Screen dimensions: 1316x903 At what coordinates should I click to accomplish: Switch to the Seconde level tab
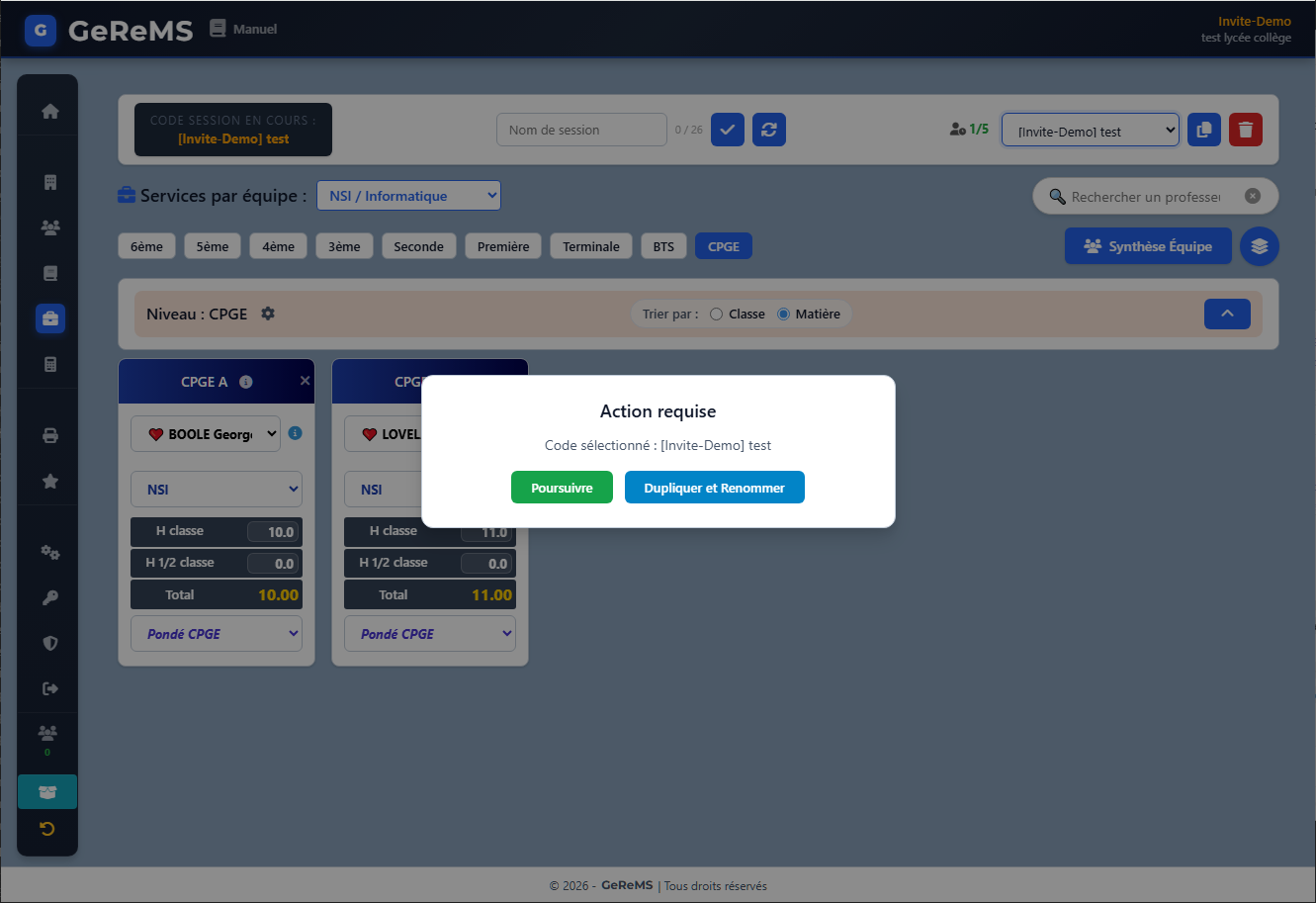tap(419, 246)
